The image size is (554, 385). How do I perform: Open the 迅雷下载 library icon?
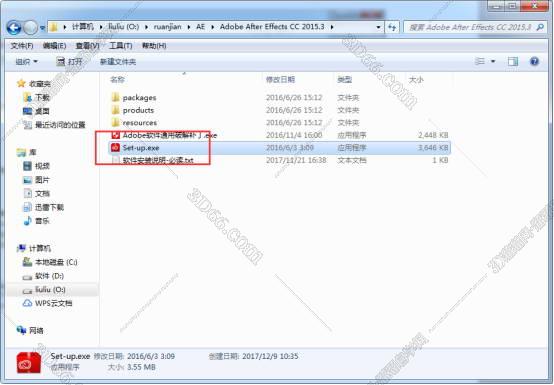click(x=28, y=207)
